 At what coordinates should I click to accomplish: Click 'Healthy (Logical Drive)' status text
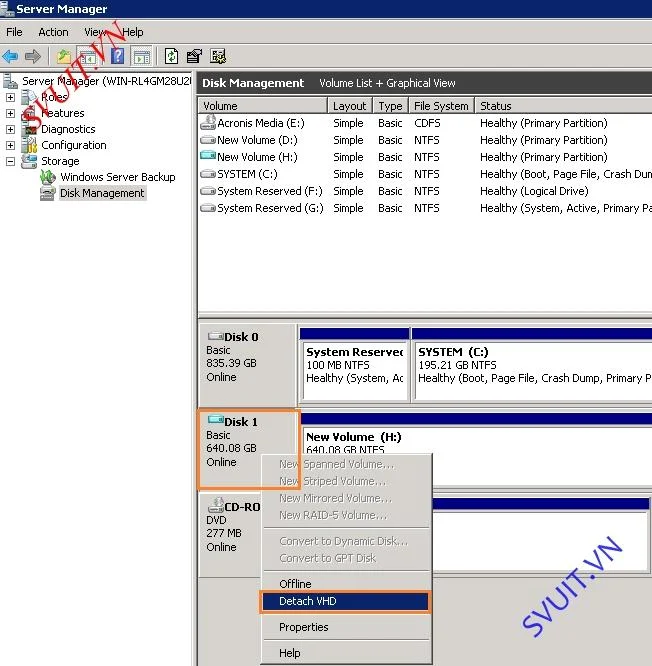click(x=534, y=191)
